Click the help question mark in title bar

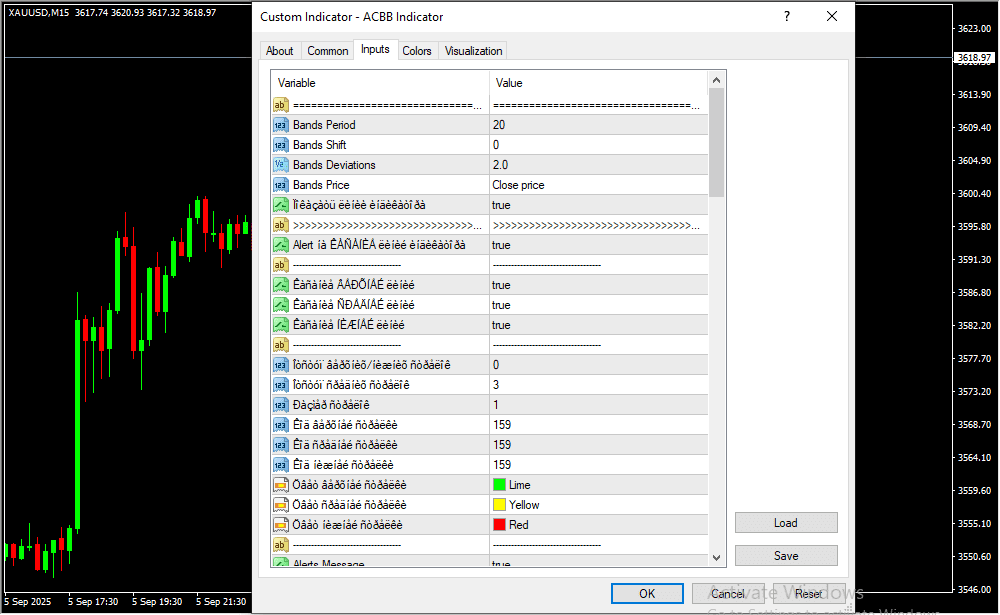coord(787,17)
